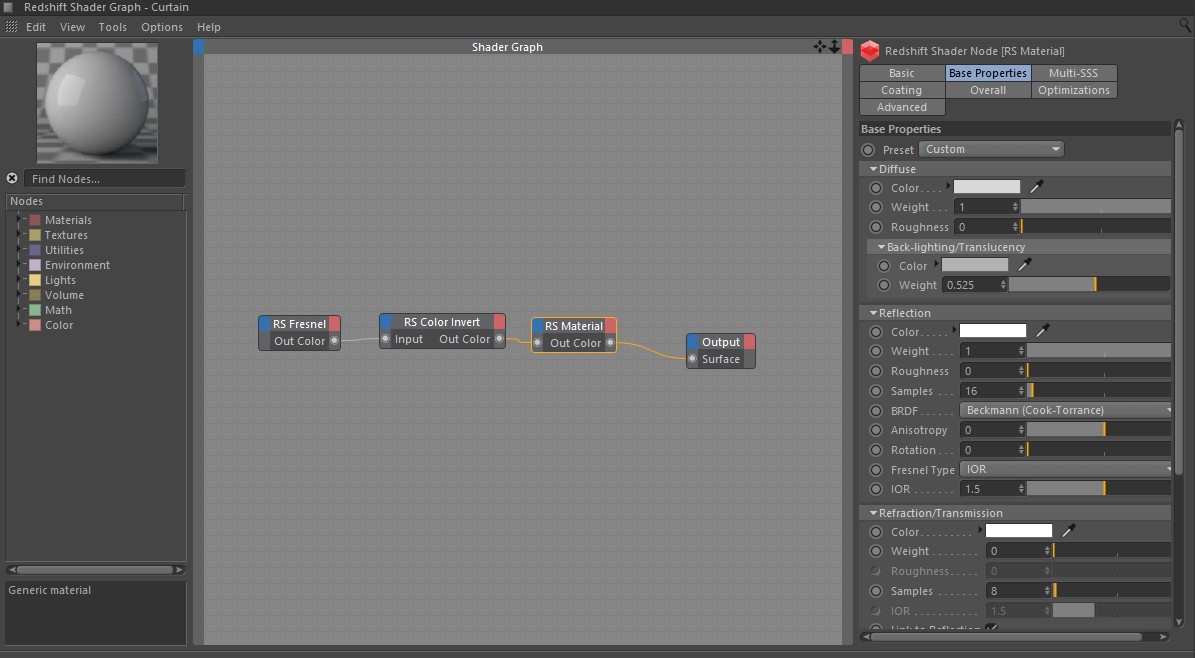Click the RS Color Invert Input port
The image size is (1195, 658).
(386, 339)
